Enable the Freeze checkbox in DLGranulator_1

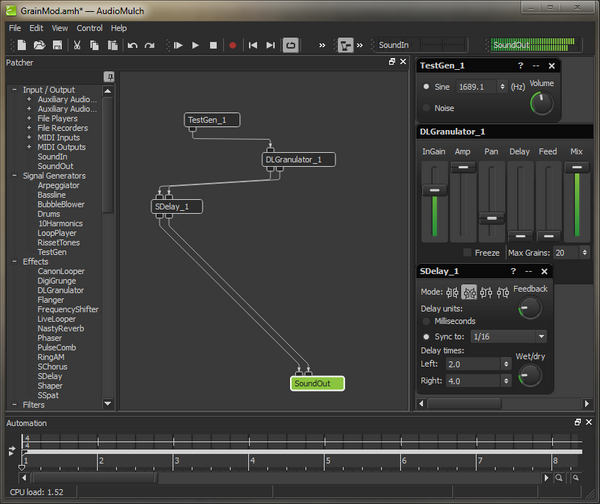click(x=467, y=252)
